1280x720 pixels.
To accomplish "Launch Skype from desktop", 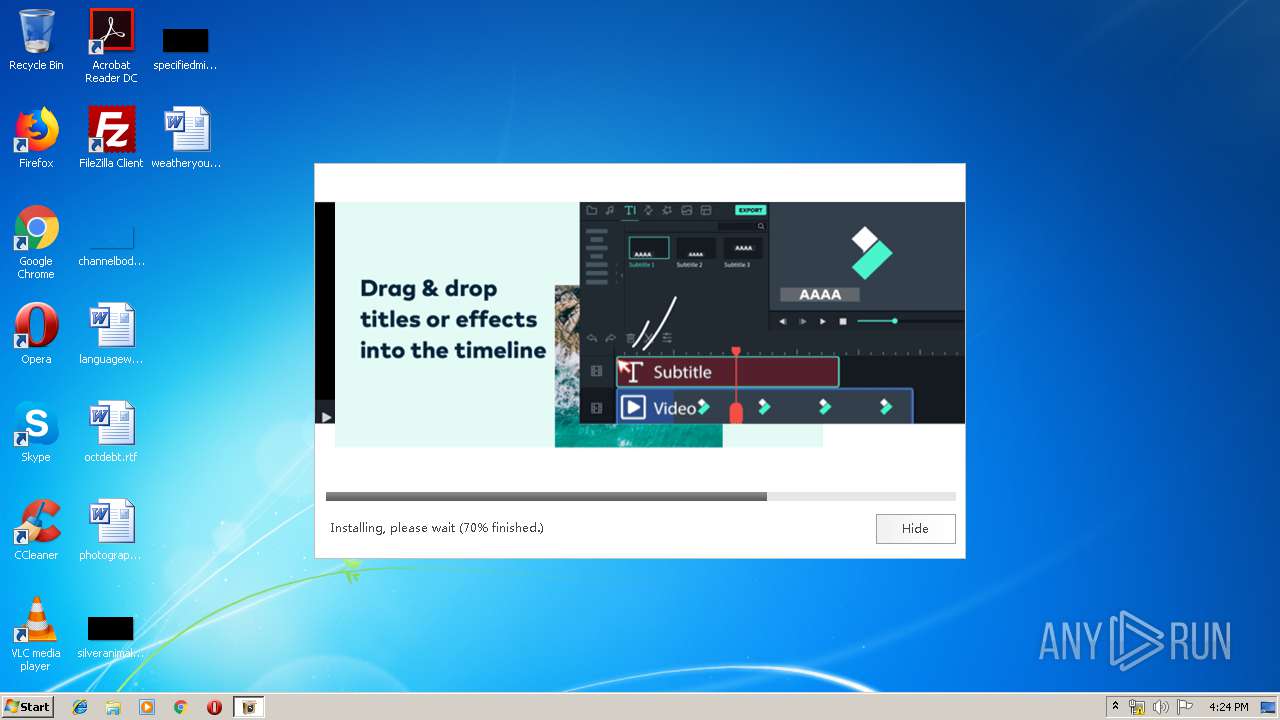I will 36,432.
